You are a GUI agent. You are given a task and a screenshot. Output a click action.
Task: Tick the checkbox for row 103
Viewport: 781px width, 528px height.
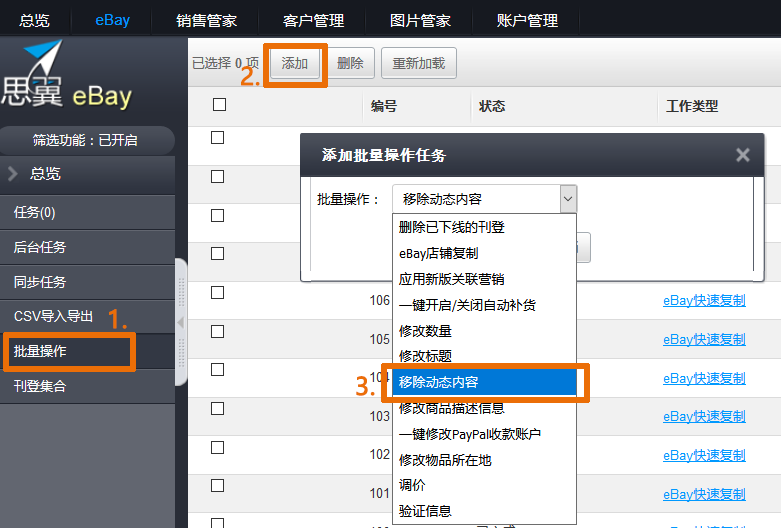(x=217, y=408)
